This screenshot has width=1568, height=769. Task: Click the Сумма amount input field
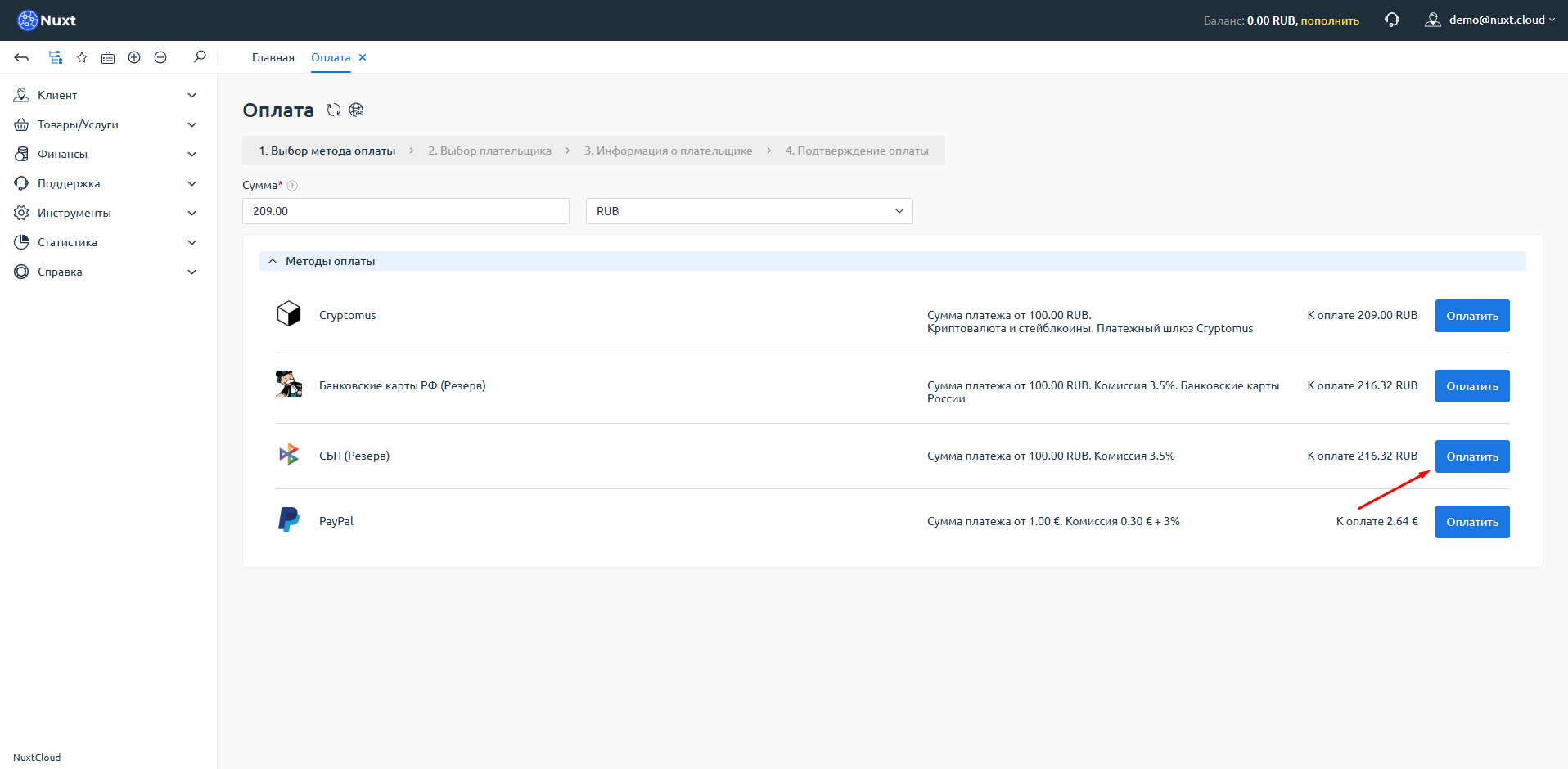(x=405, y=211)
